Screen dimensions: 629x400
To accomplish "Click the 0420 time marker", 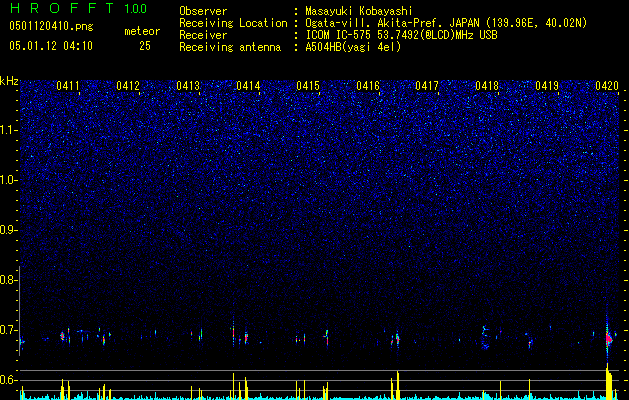I will [x=607, y=86].
